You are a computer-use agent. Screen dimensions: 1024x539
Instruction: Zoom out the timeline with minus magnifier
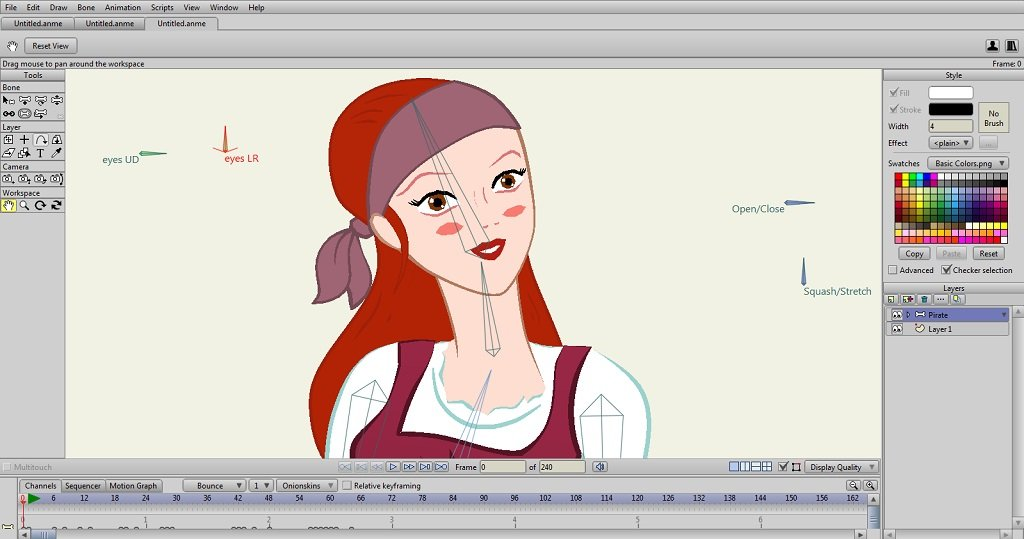tap(853, 485)
